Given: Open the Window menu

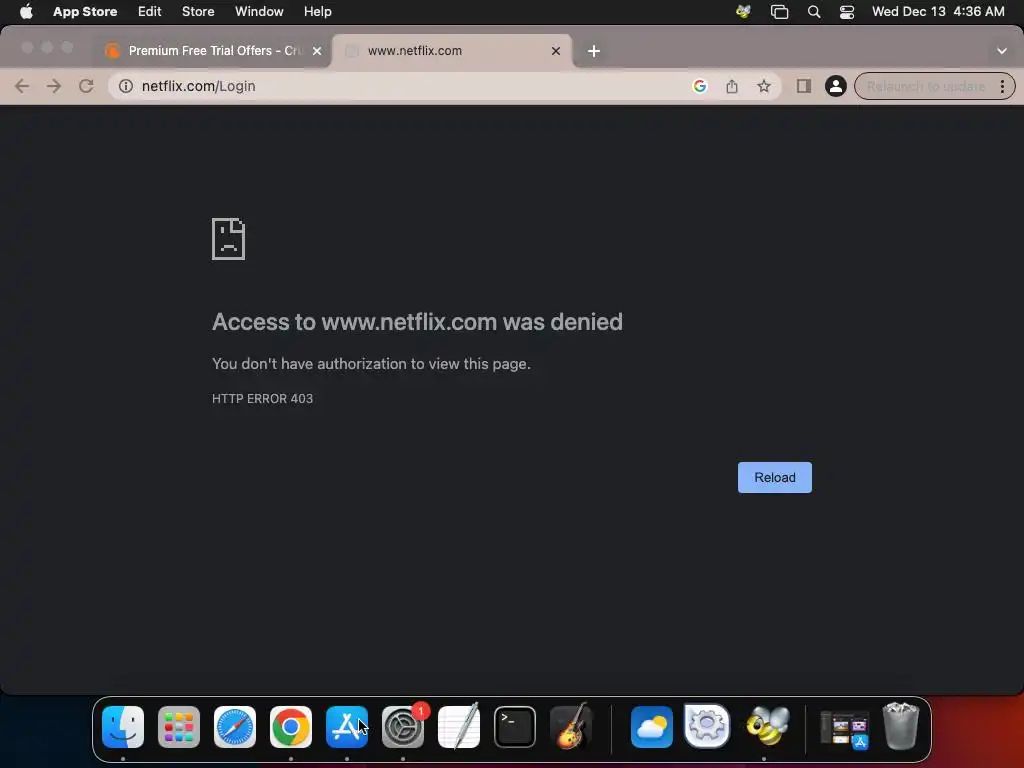Looking at the screenshot, I should (x=259, y=12).
